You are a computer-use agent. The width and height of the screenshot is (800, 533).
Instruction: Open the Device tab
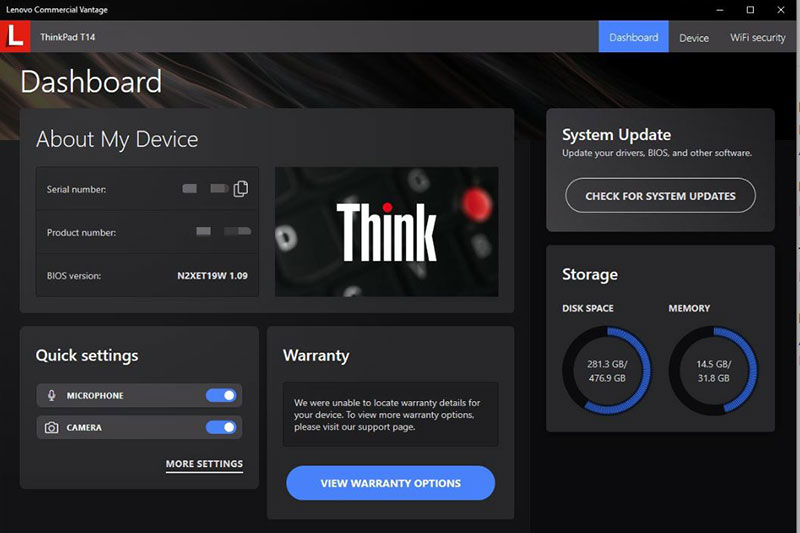point(694,38)
